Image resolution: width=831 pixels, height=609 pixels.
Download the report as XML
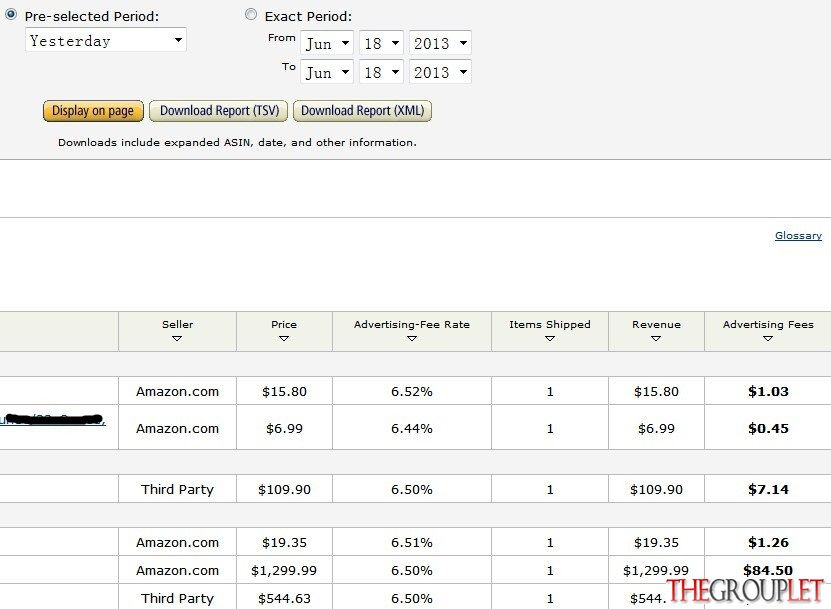tap(363, 111)
